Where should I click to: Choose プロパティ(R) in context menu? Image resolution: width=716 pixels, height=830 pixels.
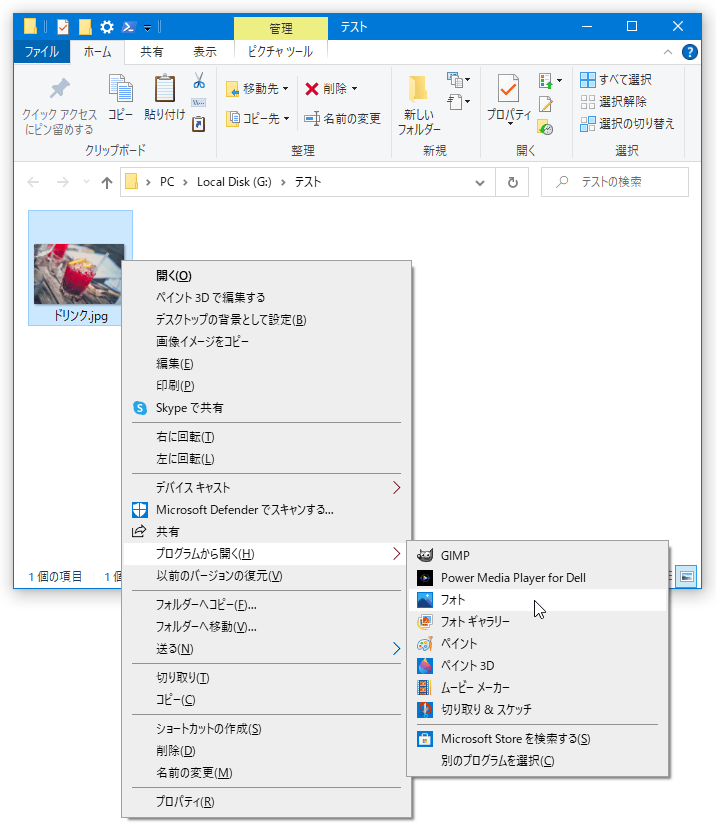(x=266, y=802)
